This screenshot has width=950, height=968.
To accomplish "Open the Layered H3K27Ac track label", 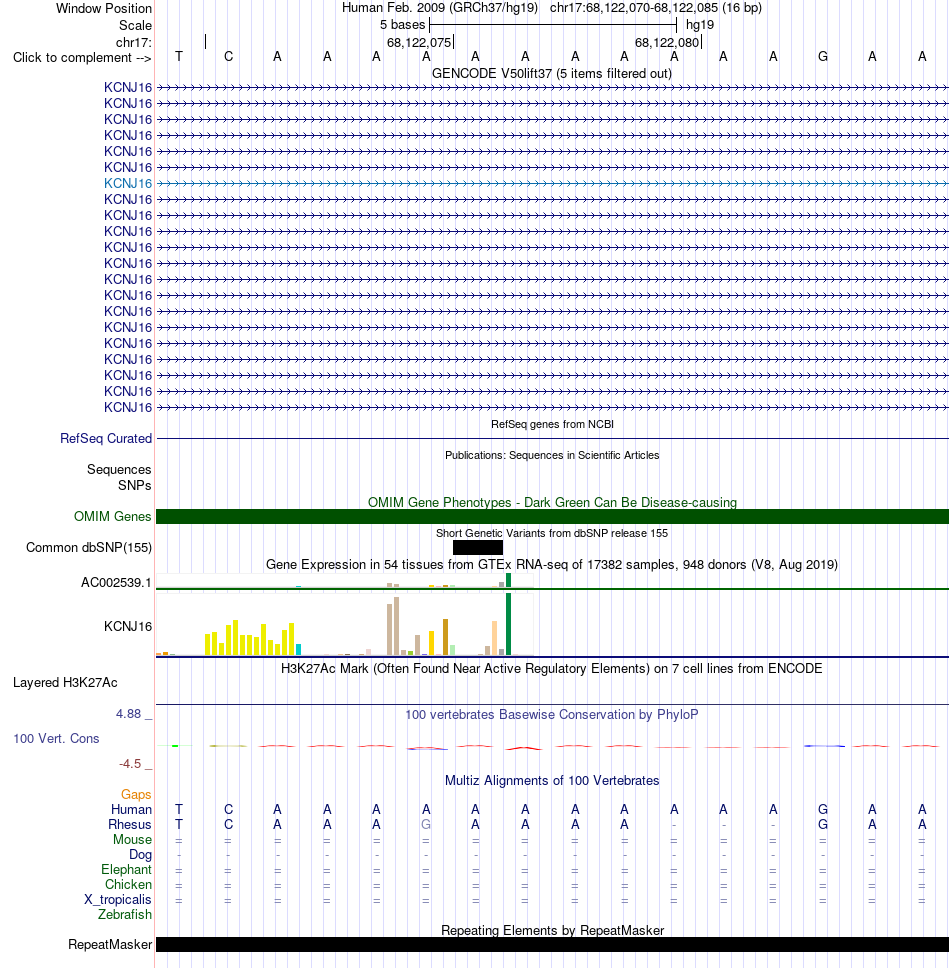I will pyautogui.click(x=65, y=683).
